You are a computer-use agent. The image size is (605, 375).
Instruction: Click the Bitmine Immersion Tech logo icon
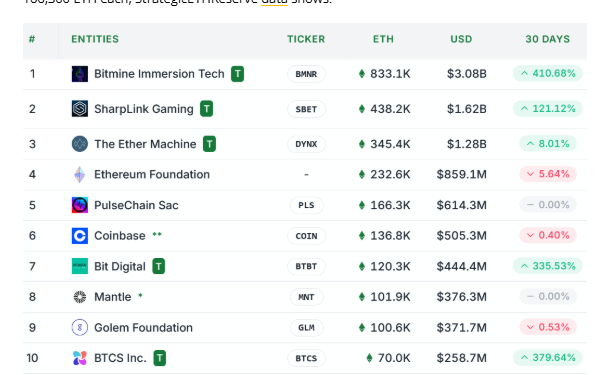pyautogui.click(x=80, y=74)
